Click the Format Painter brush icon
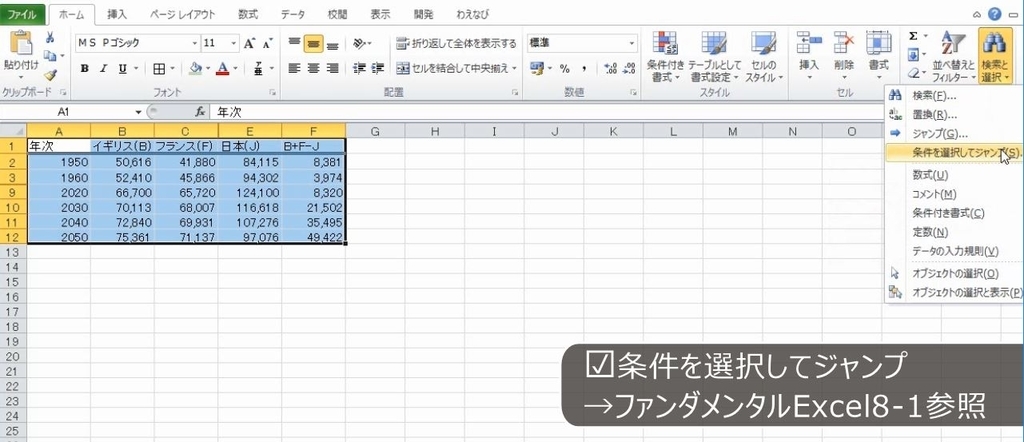 tap(50, 75)
